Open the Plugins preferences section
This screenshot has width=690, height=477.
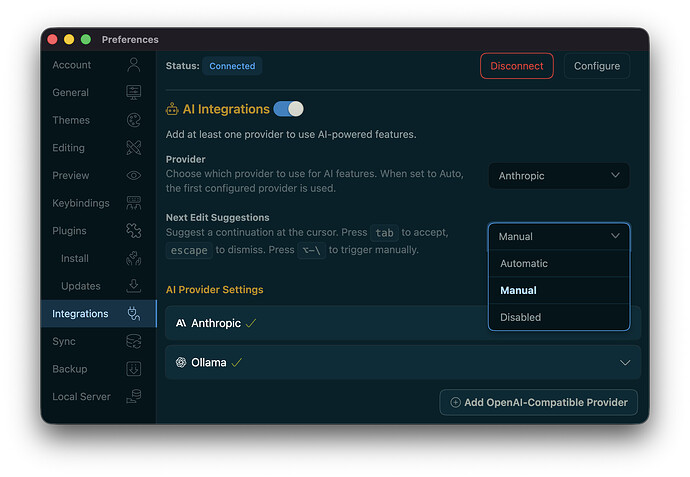point(98,231)
